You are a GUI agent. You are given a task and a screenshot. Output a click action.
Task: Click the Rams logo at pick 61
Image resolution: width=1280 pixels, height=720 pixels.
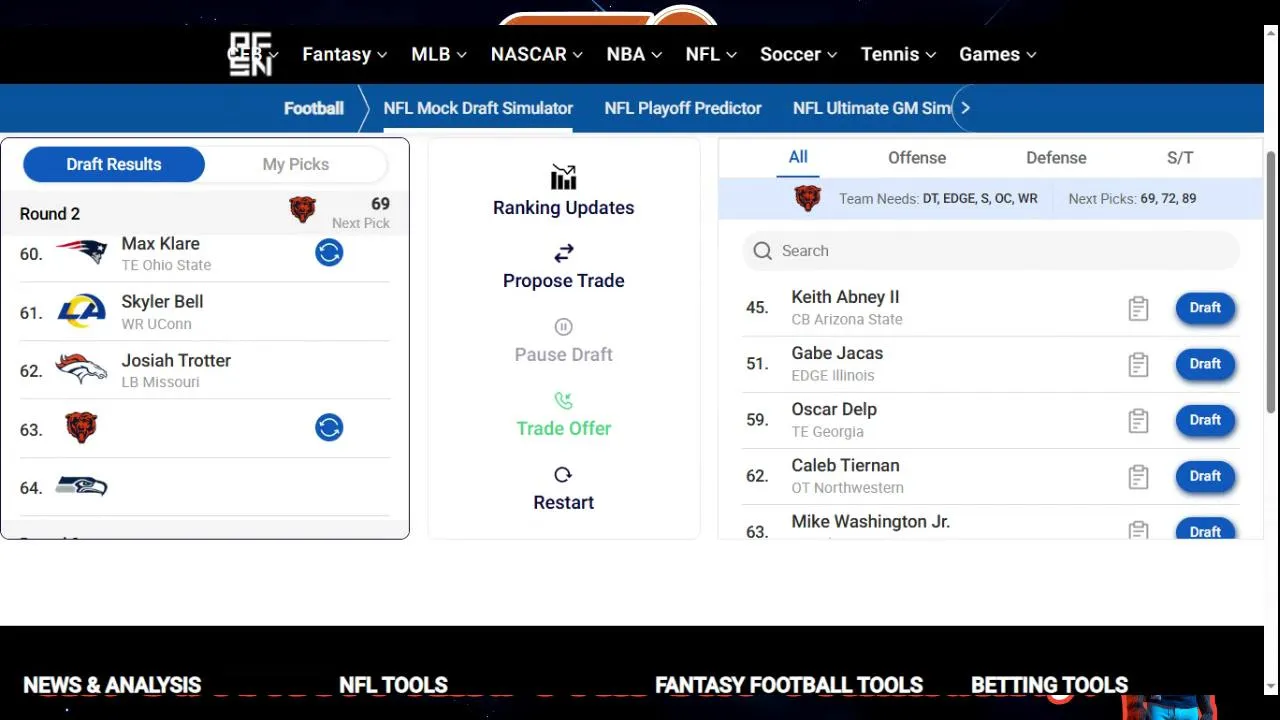tap(81, 311)
